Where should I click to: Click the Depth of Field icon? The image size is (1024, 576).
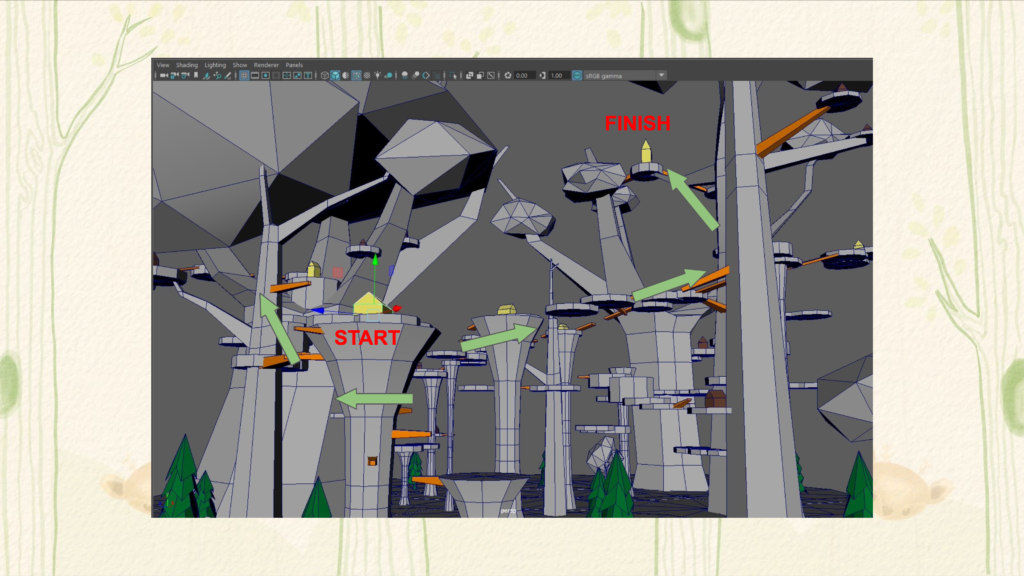(x=437, y=76)
